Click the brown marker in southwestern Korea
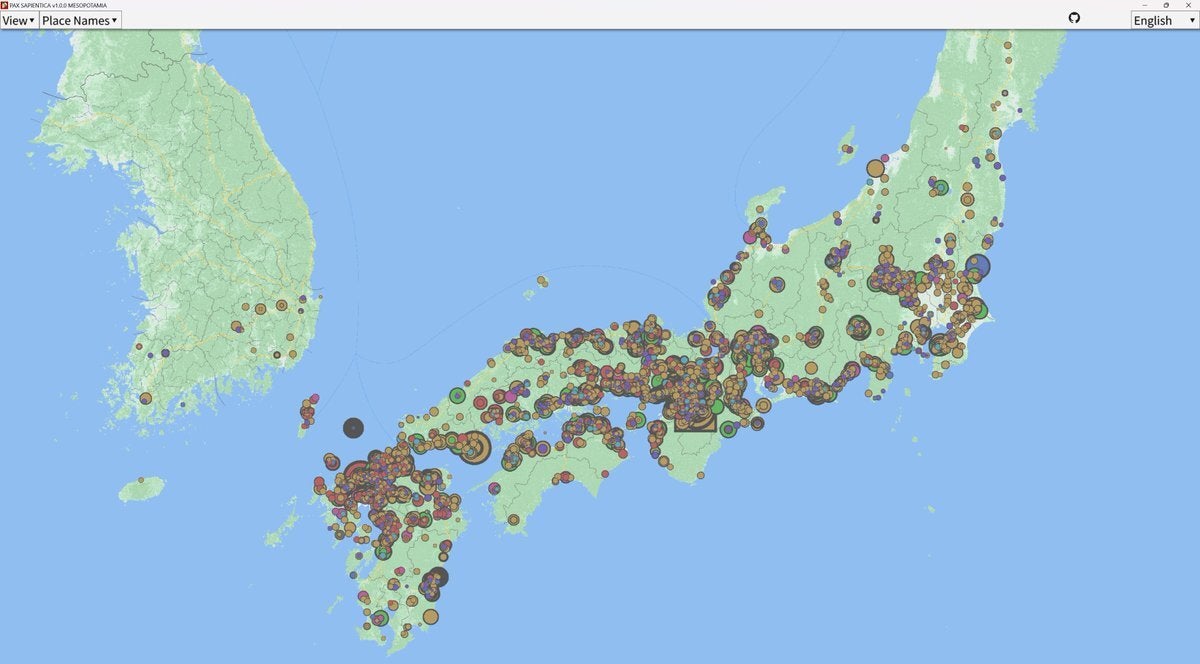This screenshot has height=664, width=1200. click(x=145, y=398)
